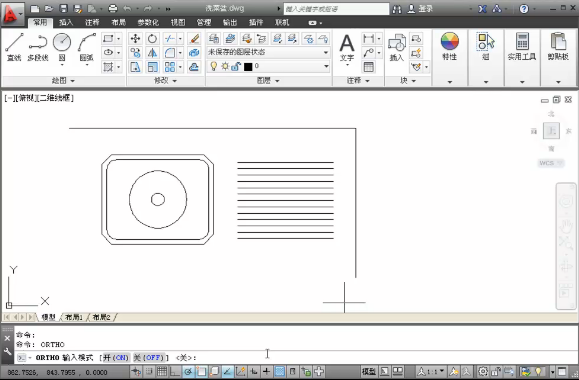Activate the Array tool

coord(169,67)
